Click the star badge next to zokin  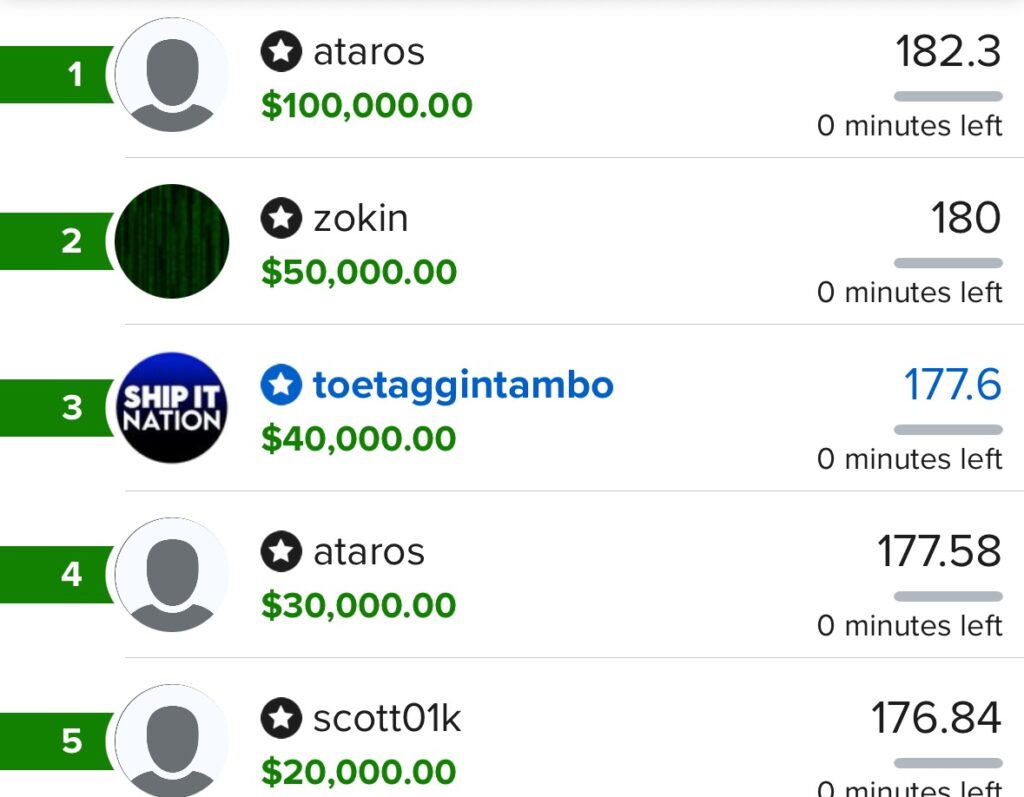click(281, 218)
